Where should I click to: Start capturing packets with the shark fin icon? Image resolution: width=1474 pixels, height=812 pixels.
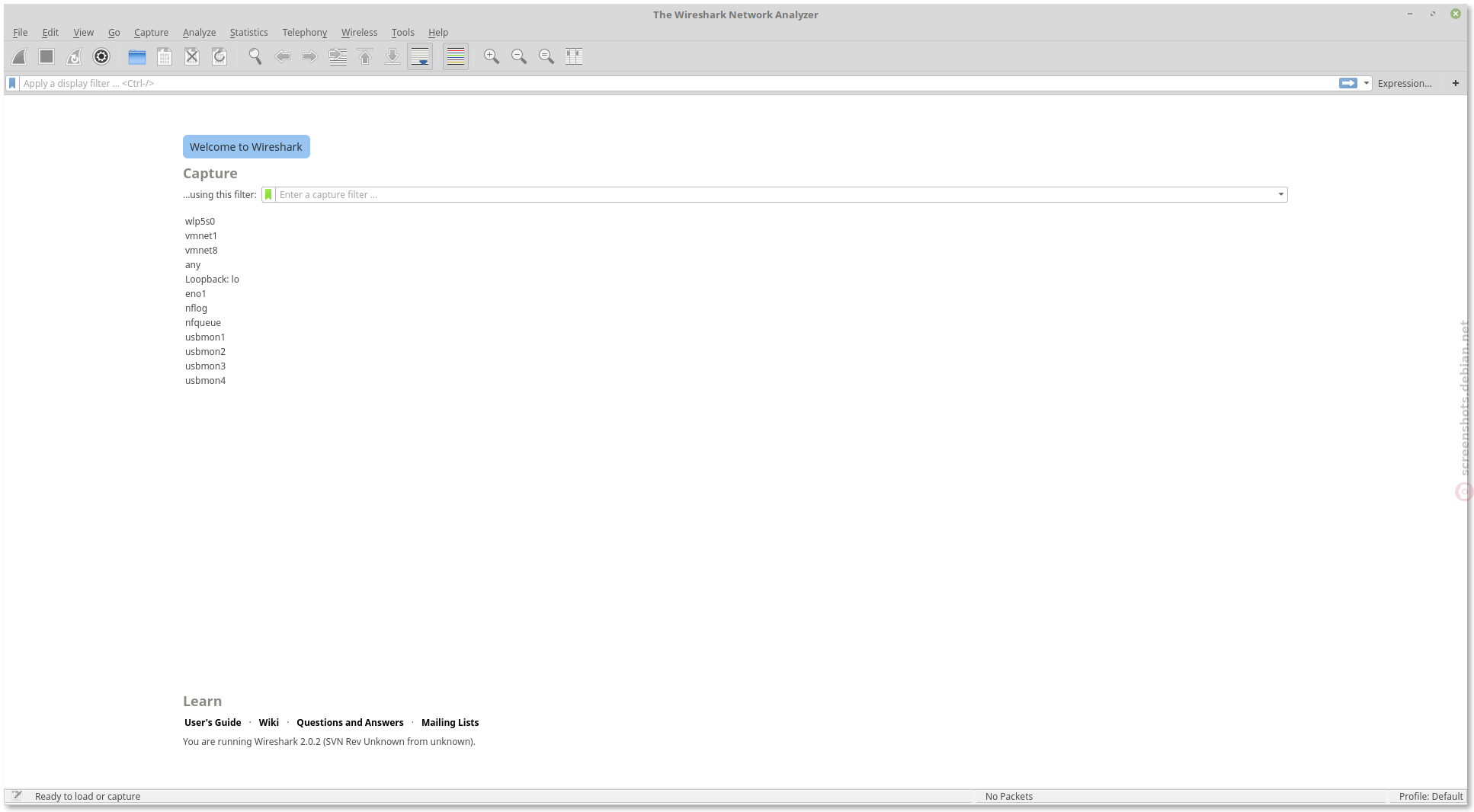pos(20,56)
